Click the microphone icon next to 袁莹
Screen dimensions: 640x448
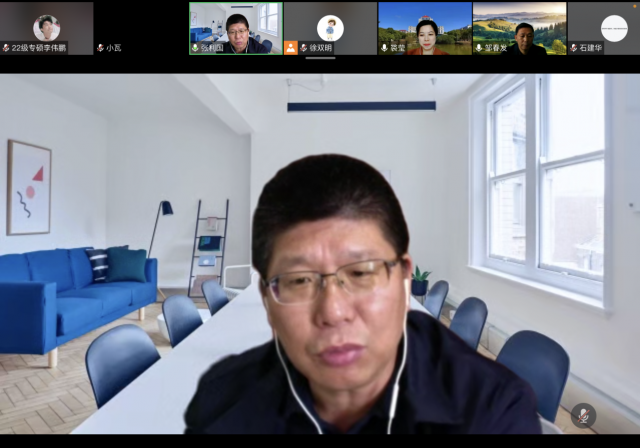(x=384, y=47)
